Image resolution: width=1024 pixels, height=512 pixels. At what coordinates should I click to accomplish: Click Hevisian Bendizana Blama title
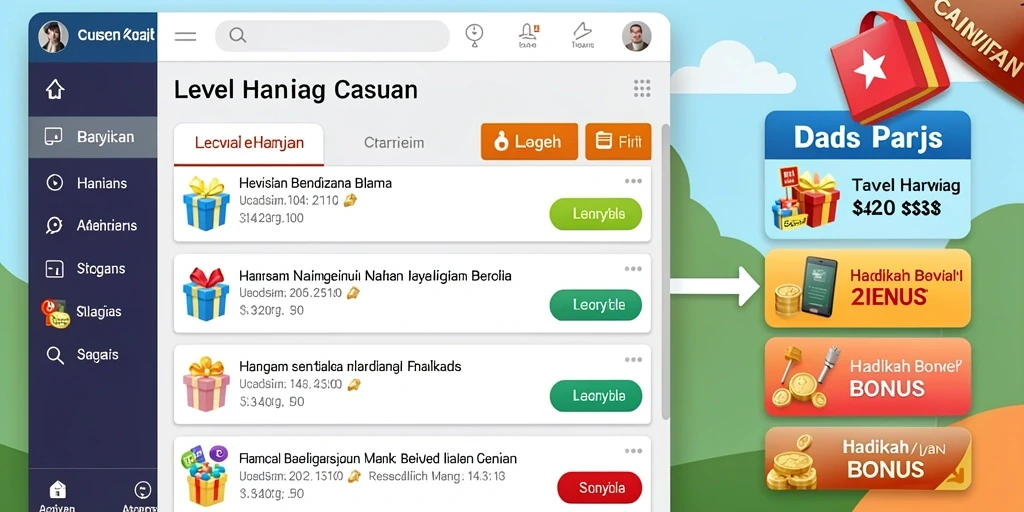point(315,184)
